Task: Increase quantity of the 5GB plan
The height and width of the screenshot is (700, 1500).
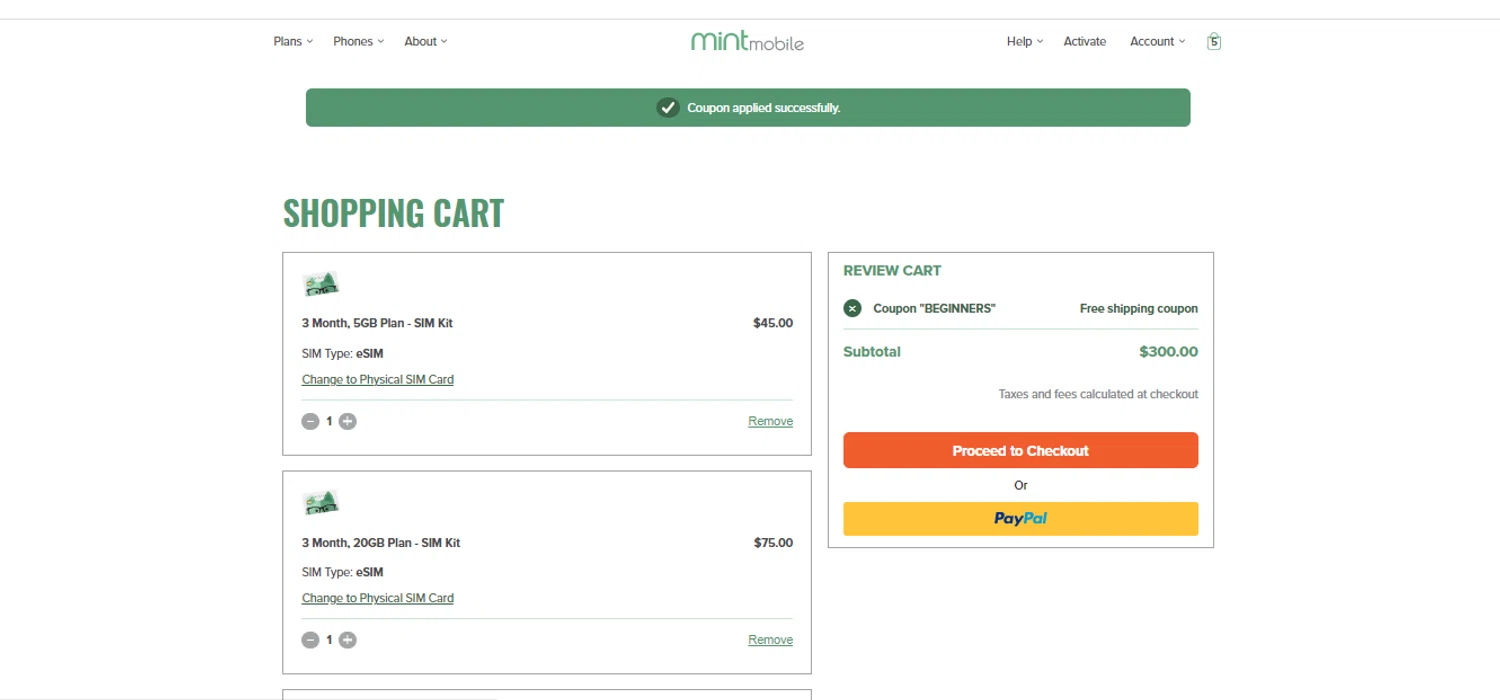Action: pos(347,422)
